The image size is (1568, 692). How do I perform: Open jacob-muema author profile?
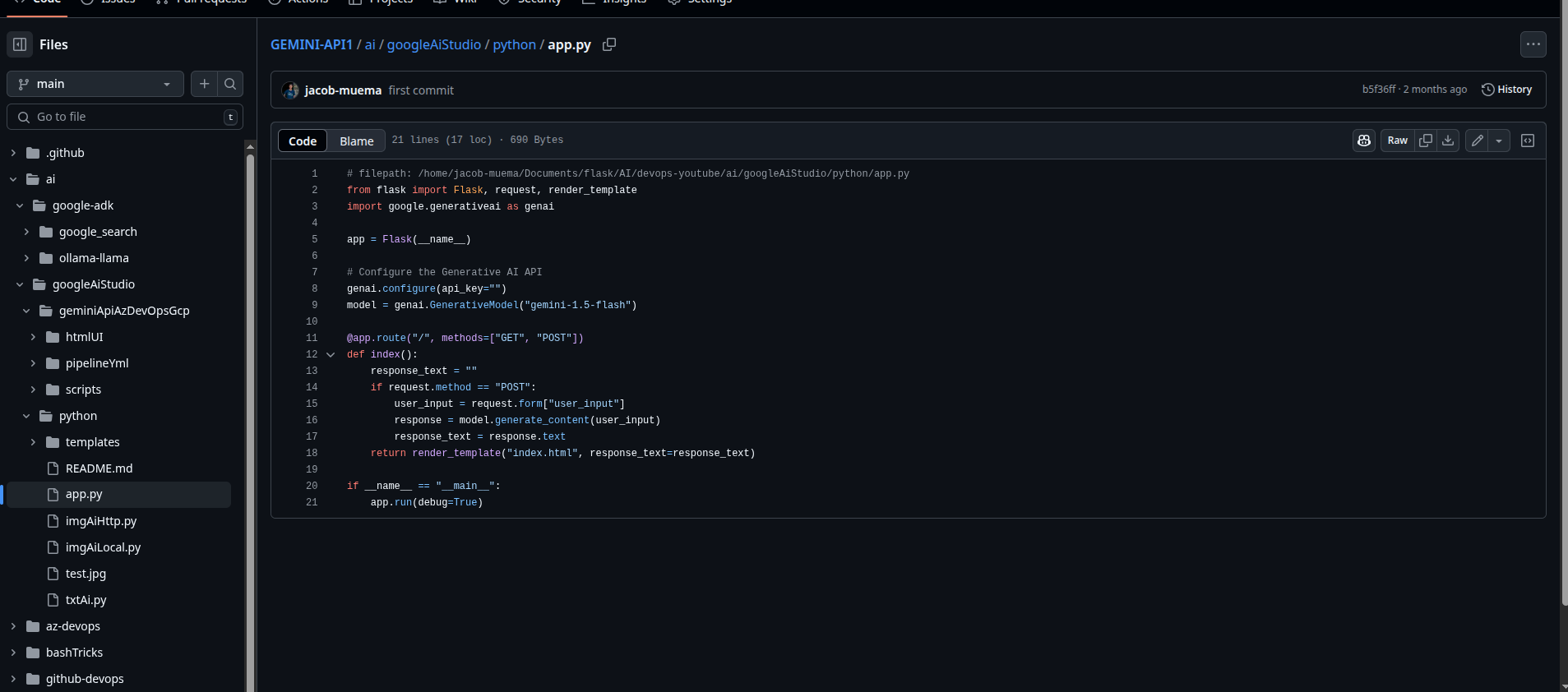[343, 90]
